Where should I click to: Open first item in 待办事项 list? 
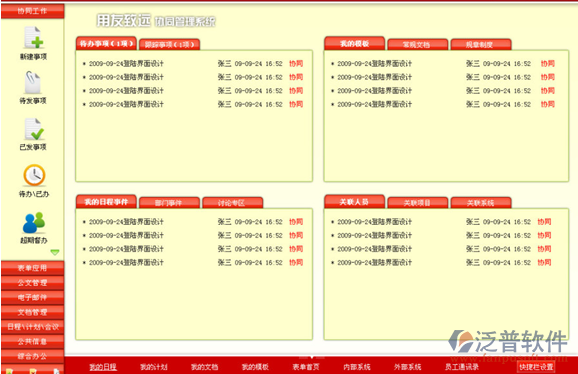coord(193,64)
